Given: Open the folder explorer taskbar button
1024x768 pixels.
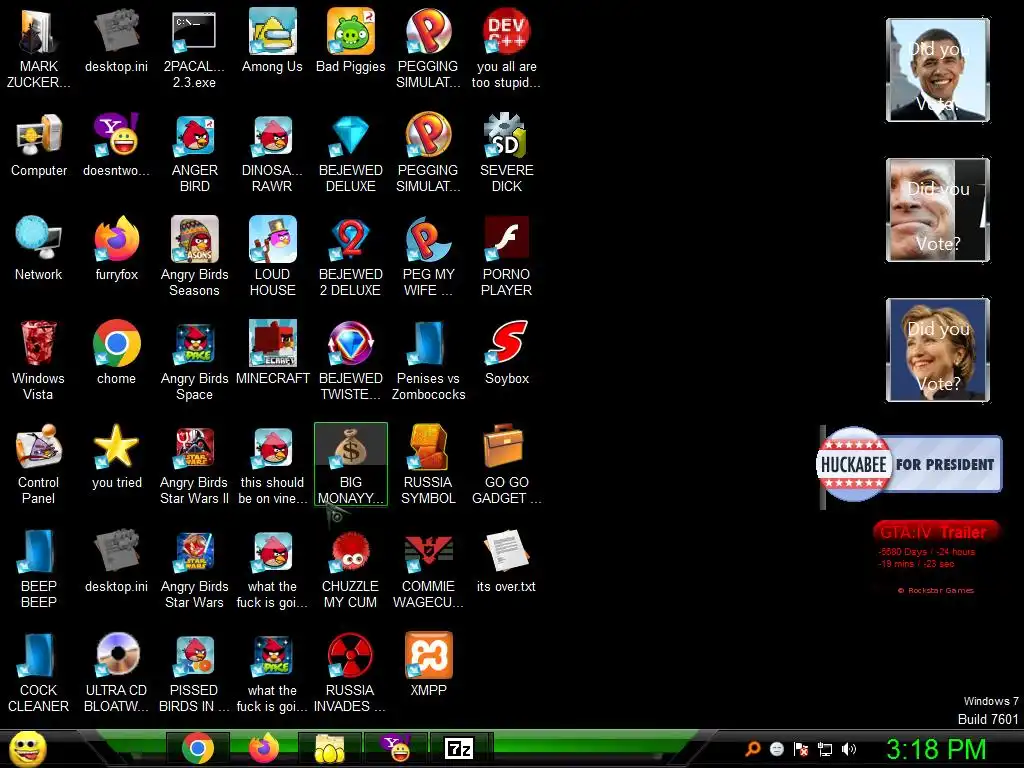Looking at the screenshot, I should pos(330,748).
